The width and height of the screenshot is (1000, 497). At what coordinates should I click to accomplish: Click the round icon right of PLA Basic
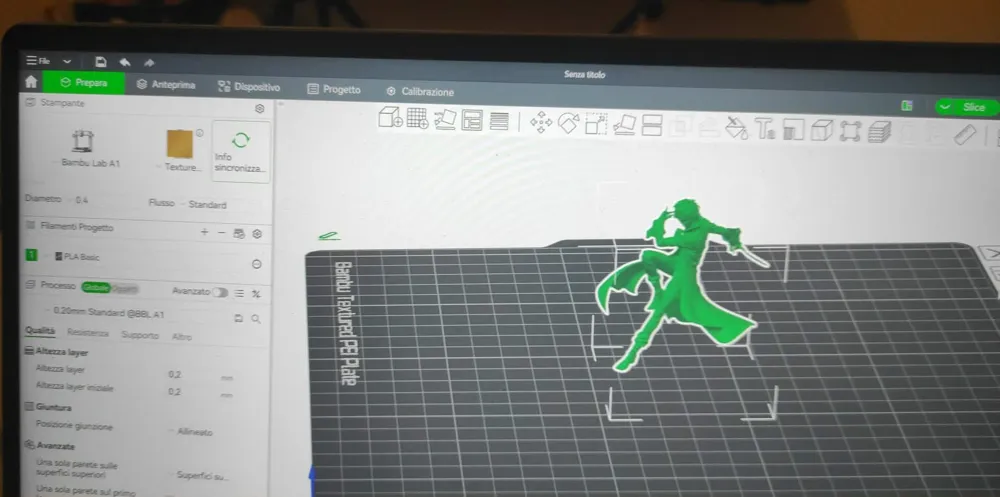[256, 264]
